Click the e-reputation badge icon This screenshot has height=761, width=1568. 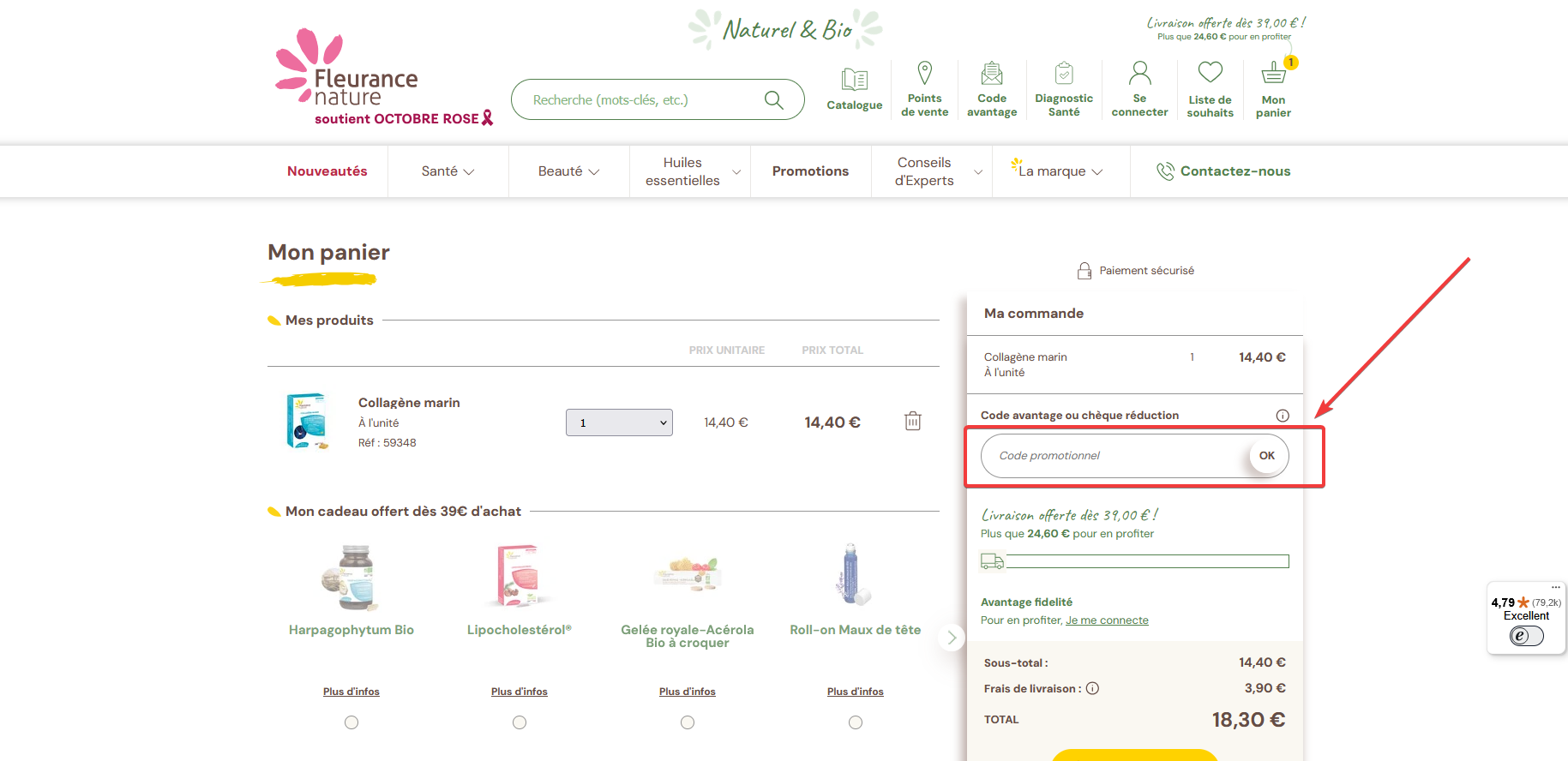coord(1527,636)
